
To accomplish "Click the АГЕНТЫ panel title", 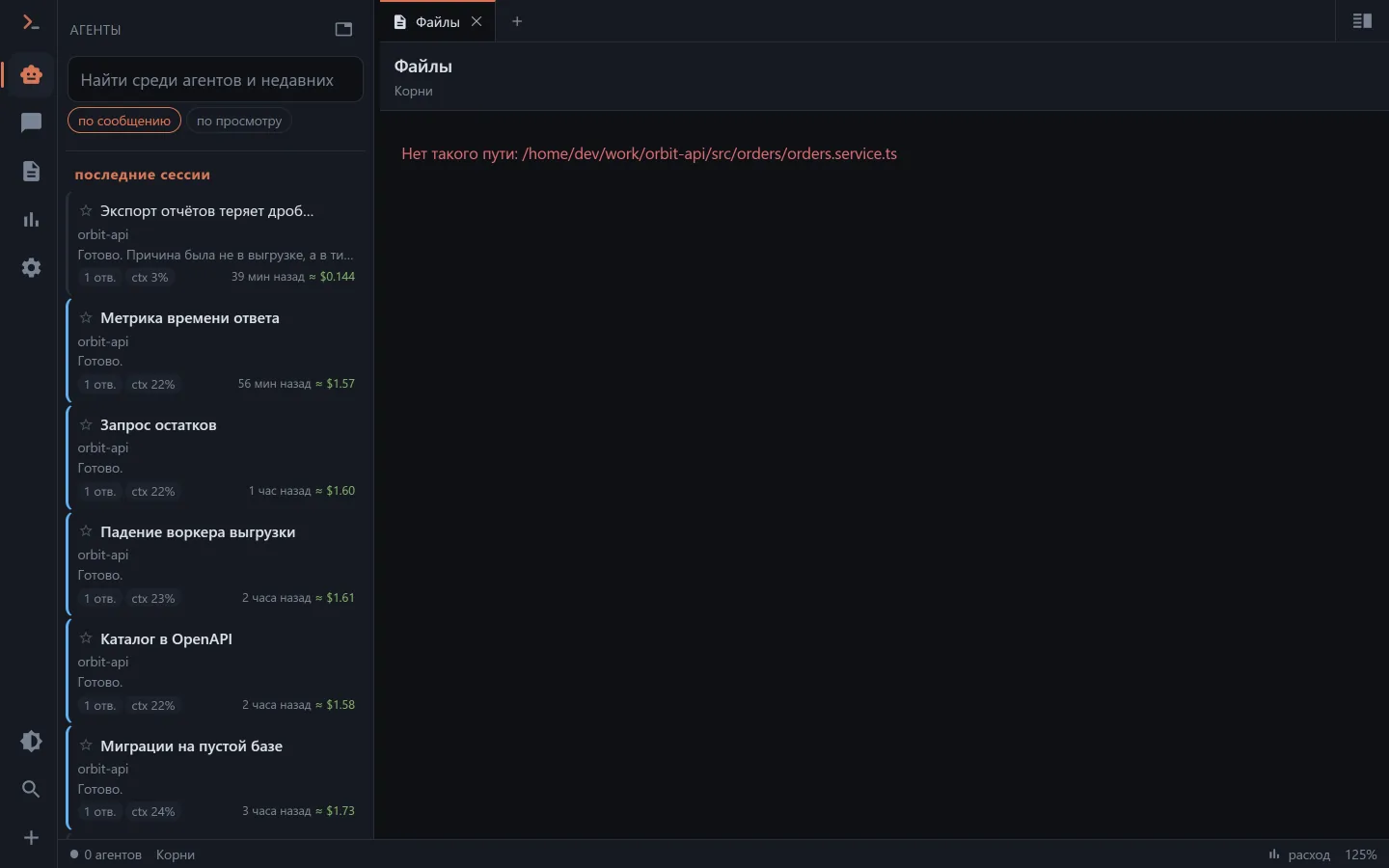I will coord(95,30).
